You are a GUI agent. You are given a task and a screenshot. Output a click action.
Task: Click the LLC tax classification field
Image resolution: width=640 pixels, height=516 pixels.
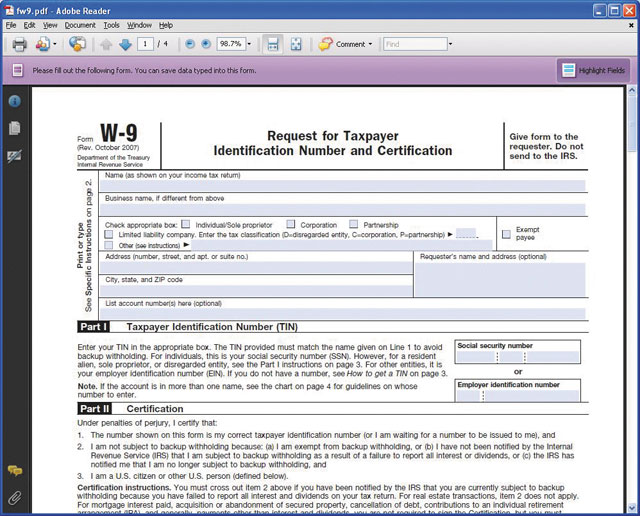tap(466, 234)
